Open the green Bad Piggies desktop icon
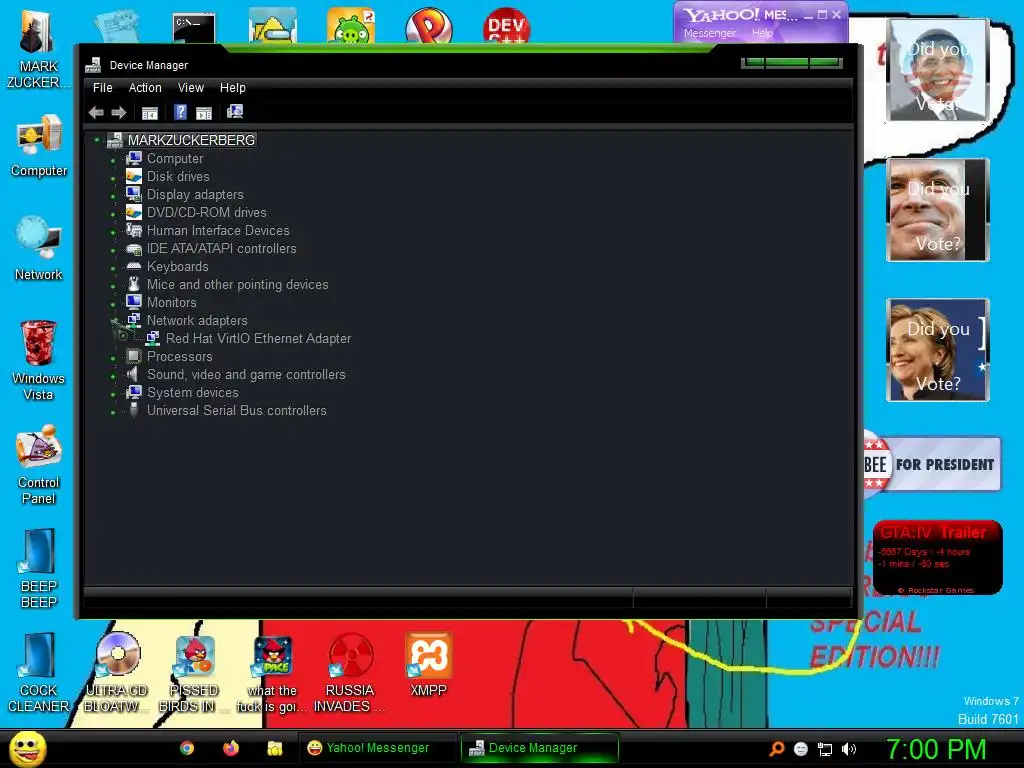 tap(351, 26)
